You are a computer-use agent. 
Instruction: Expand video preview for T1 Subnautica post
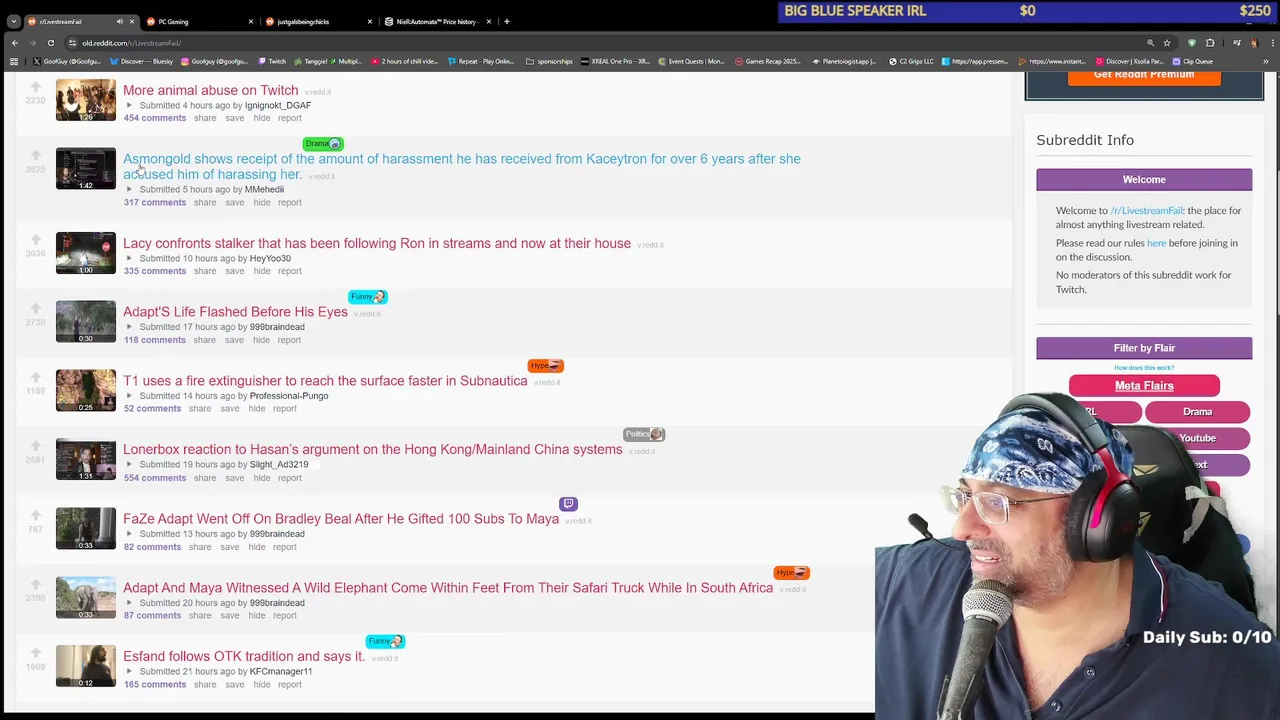pyautogui.click(x=129, y=396)
